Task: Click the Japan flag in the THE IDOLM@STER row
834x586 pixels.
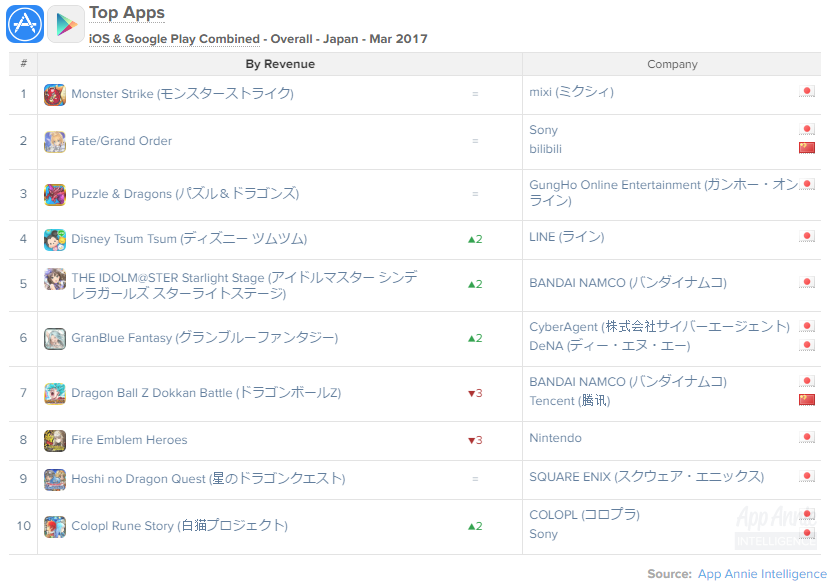Action: 807,282
